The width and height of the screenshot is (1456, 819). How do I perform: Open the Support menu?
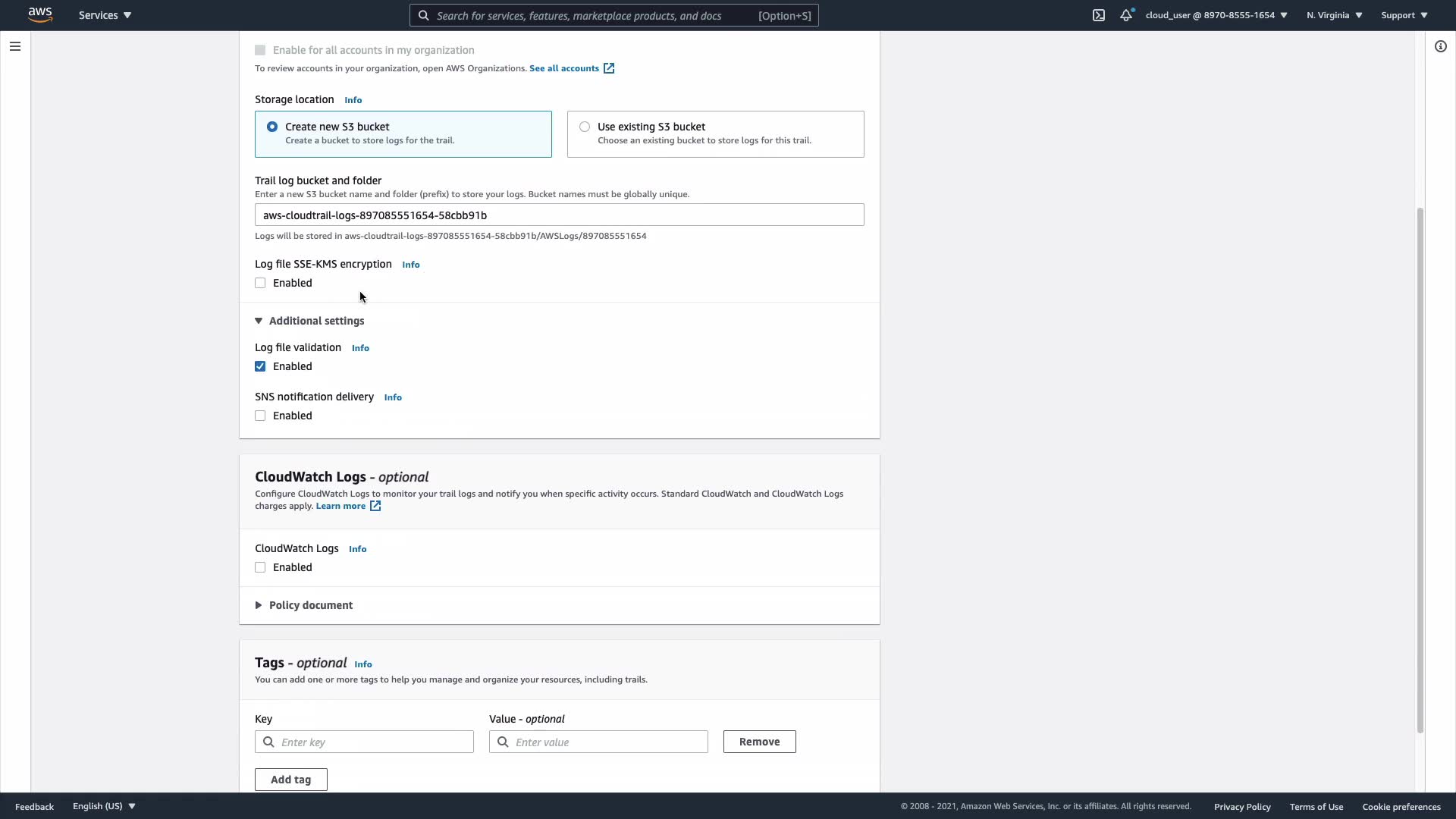coord(1404,15)
